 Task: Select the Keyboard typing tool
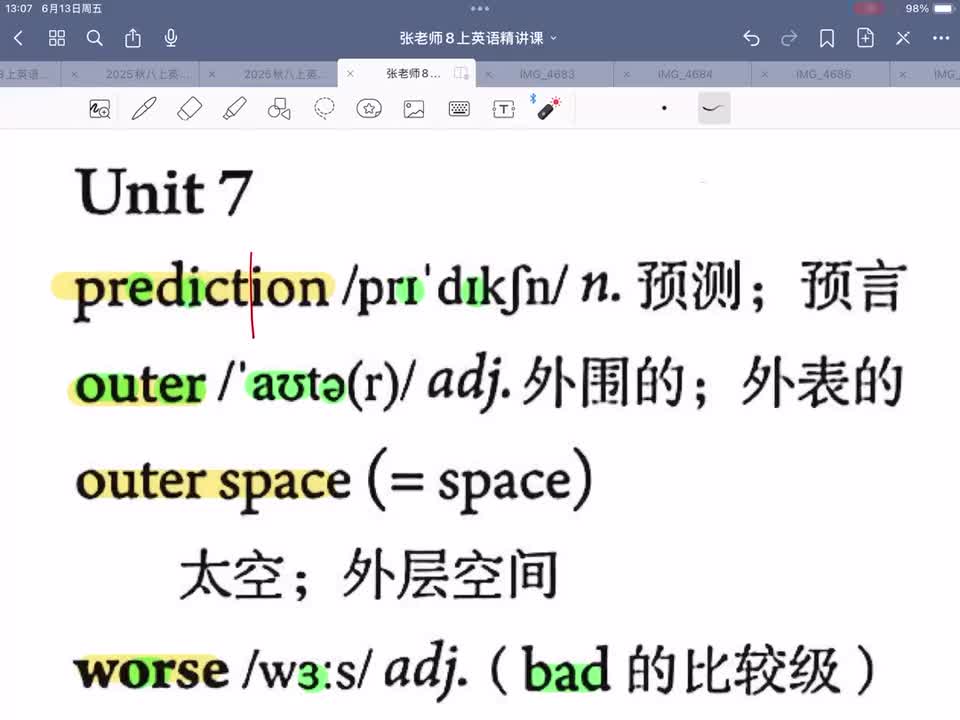tap(459, 109)
